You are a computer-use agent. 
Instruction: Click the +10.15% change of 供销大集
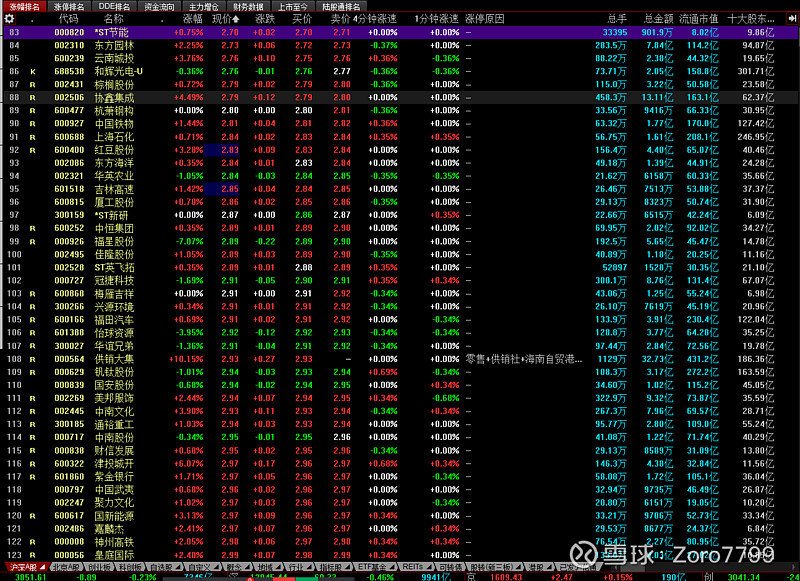(186, 359)
